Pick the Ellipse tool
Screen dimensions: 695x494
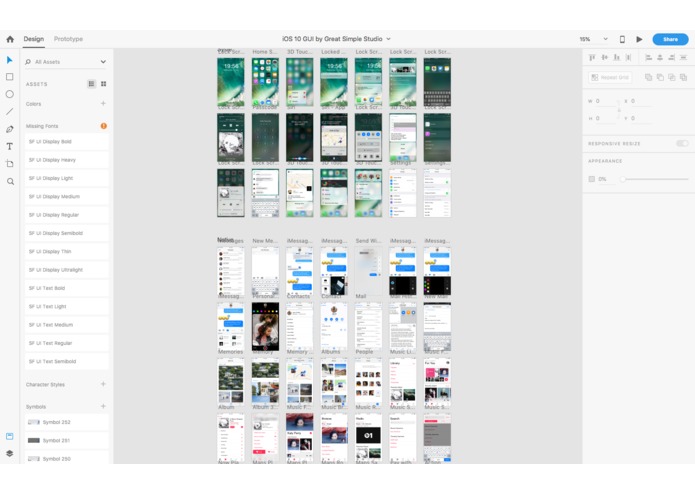pos(9,94)
